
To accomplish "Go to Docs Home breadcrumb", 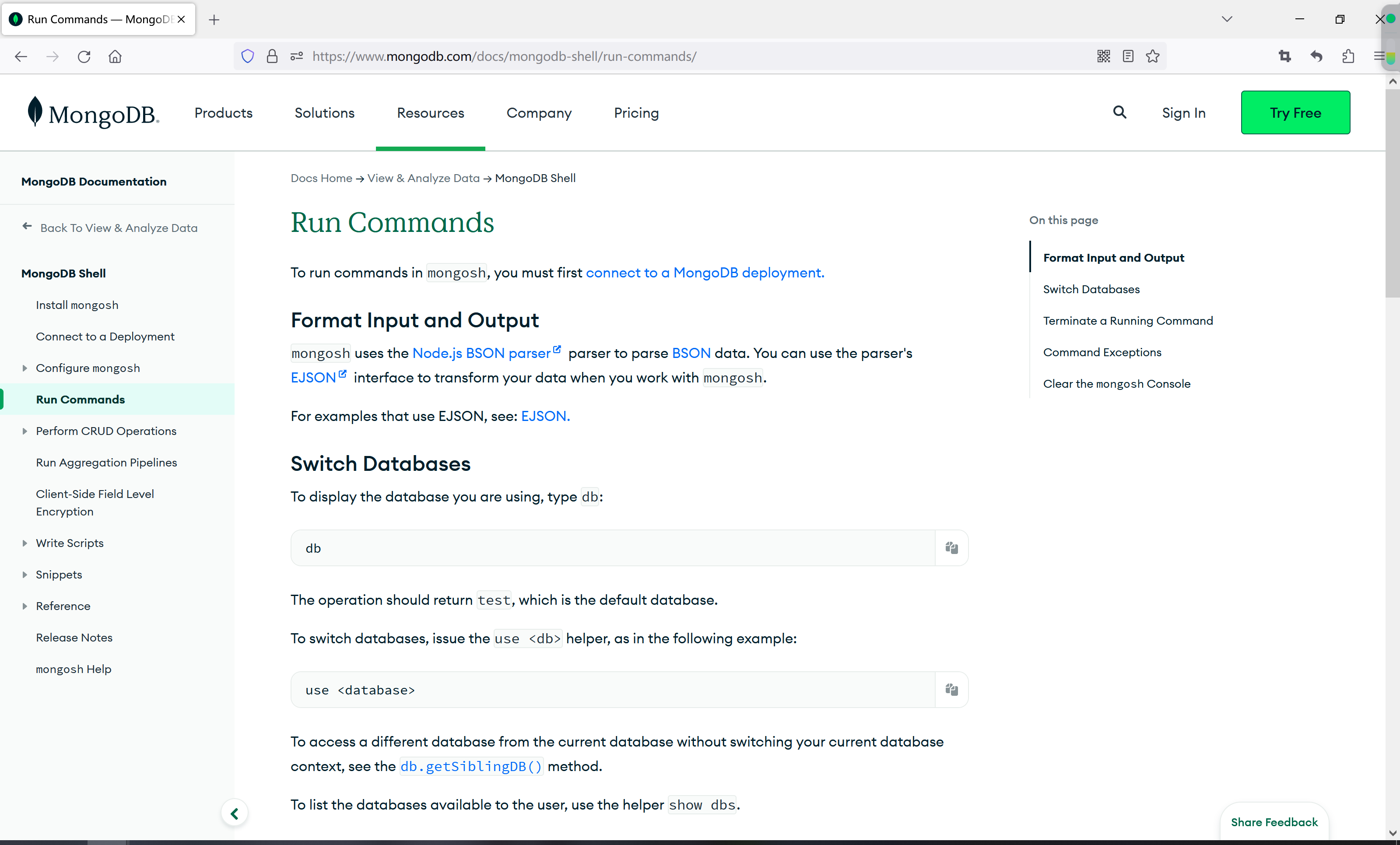I will (x=322, y=178).
